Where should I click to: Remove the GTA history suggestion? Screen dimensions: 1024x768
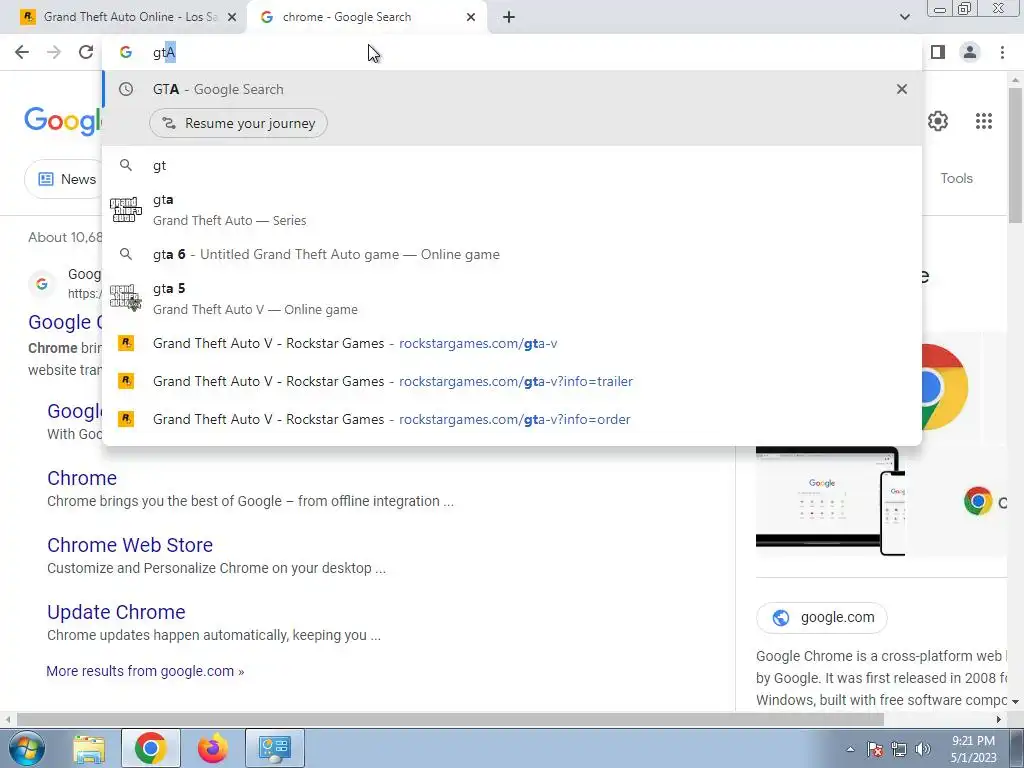tap(902, 89)
